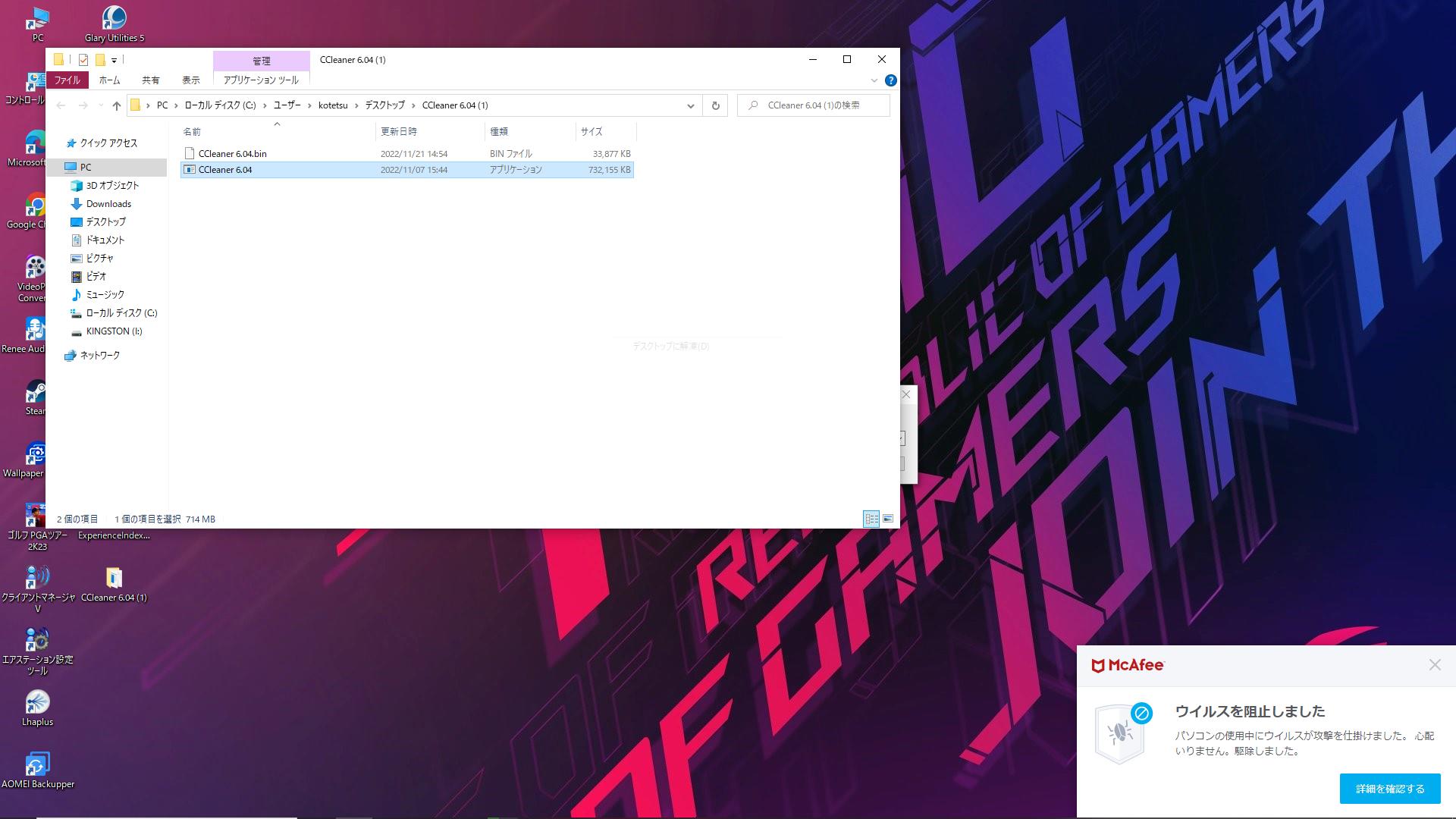1456x819 pixels.
Task: Expand the address bar history dropdown
Action: coord(690,105)
